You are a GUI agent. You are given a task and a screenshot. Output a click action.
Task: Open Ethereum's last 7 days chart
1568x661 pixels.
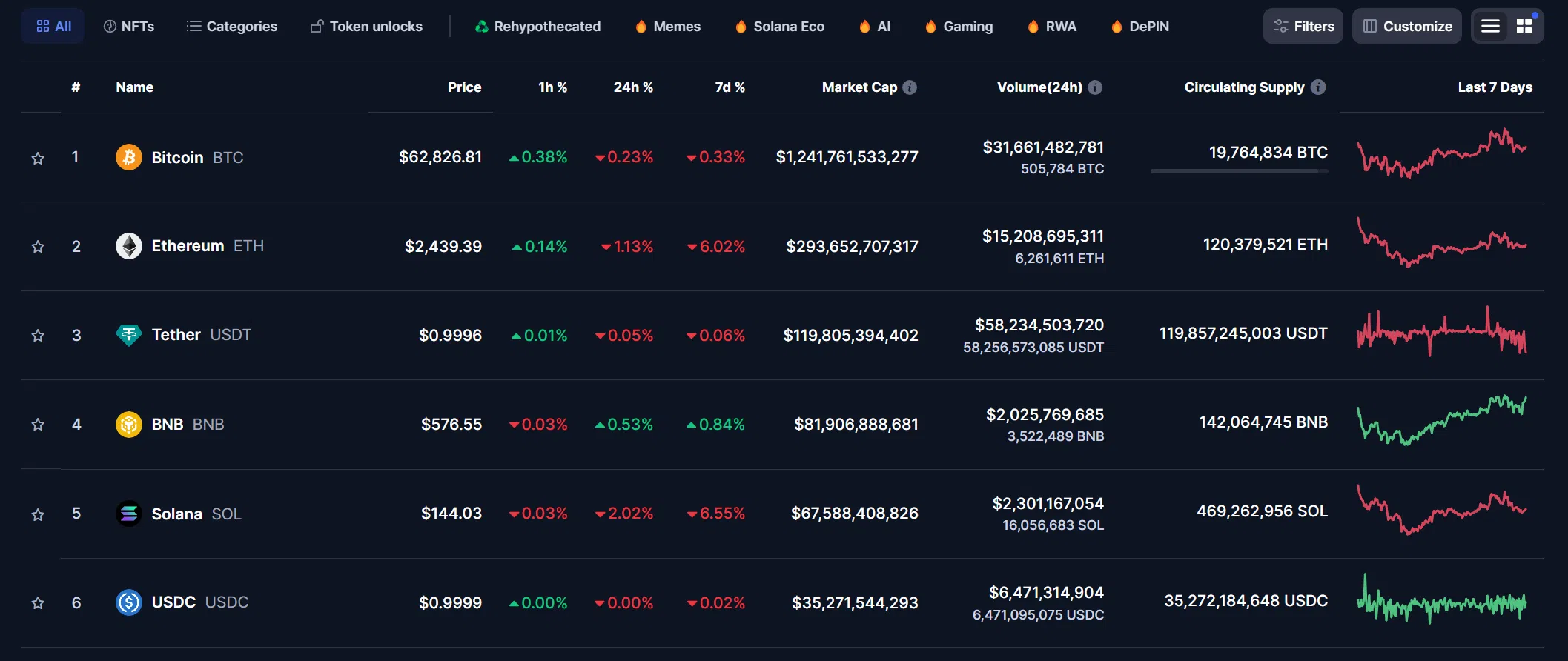1442,242
